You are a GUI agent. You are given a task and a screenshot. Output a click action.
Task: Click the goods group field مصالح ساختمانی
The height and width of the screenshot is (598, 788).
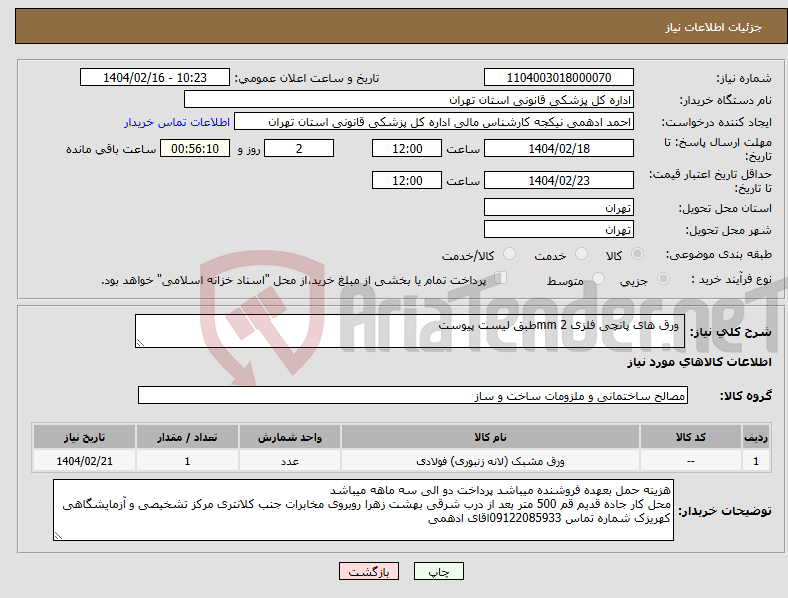[413, 395]
